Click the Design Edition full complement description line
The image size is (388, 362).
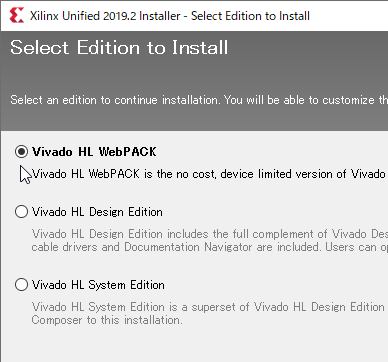pos(210,234)
